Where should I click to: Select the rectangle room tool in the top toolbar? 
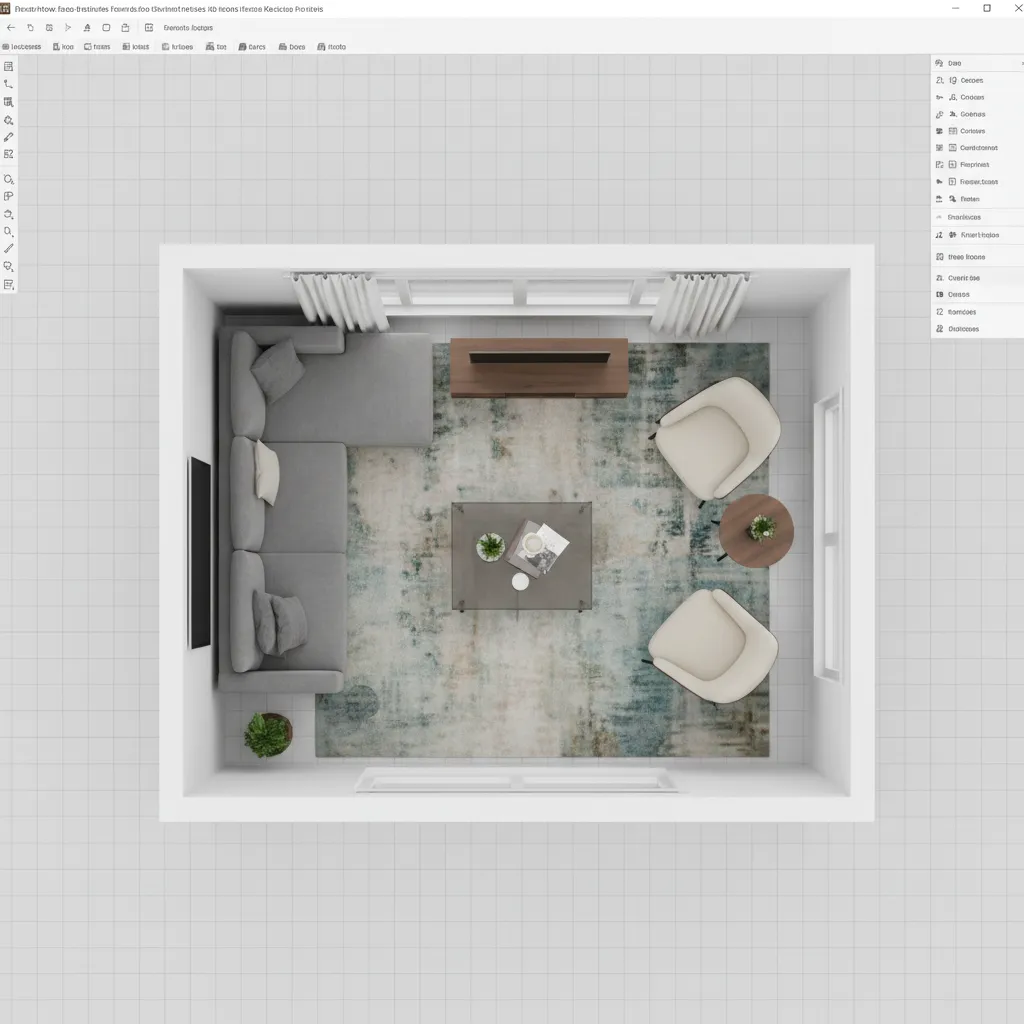(105, 28)
